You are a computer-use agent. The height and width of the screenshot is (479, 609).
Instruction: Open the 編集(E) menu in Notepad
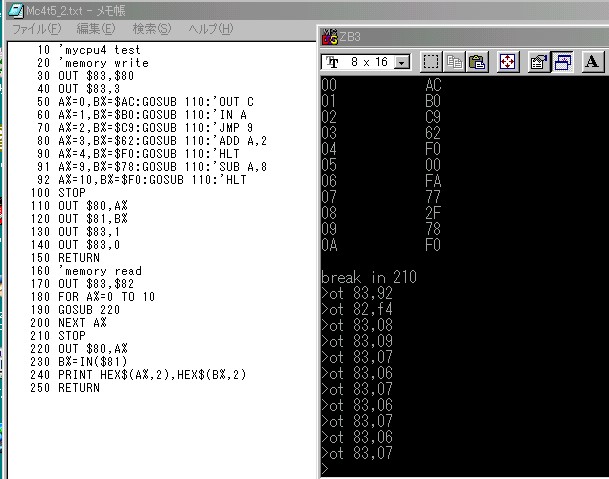(x=96, y=29)
